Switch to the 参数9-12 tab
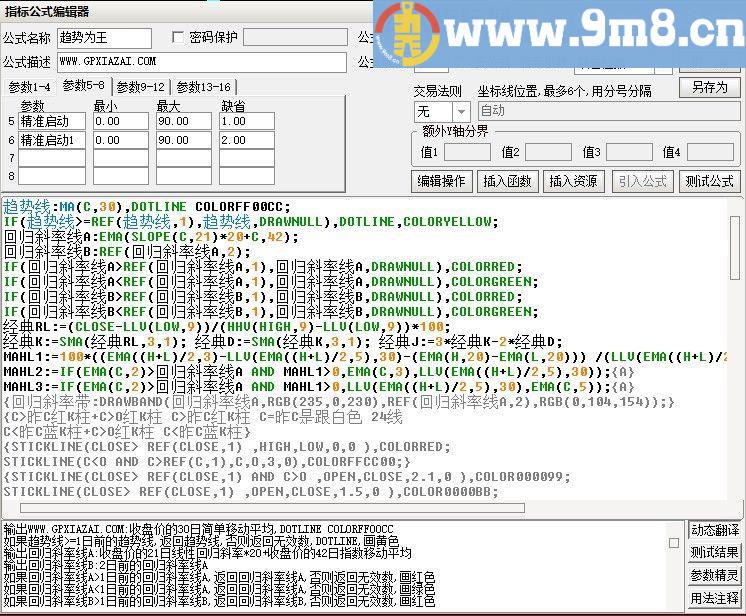746x616 pixels. 142,87
